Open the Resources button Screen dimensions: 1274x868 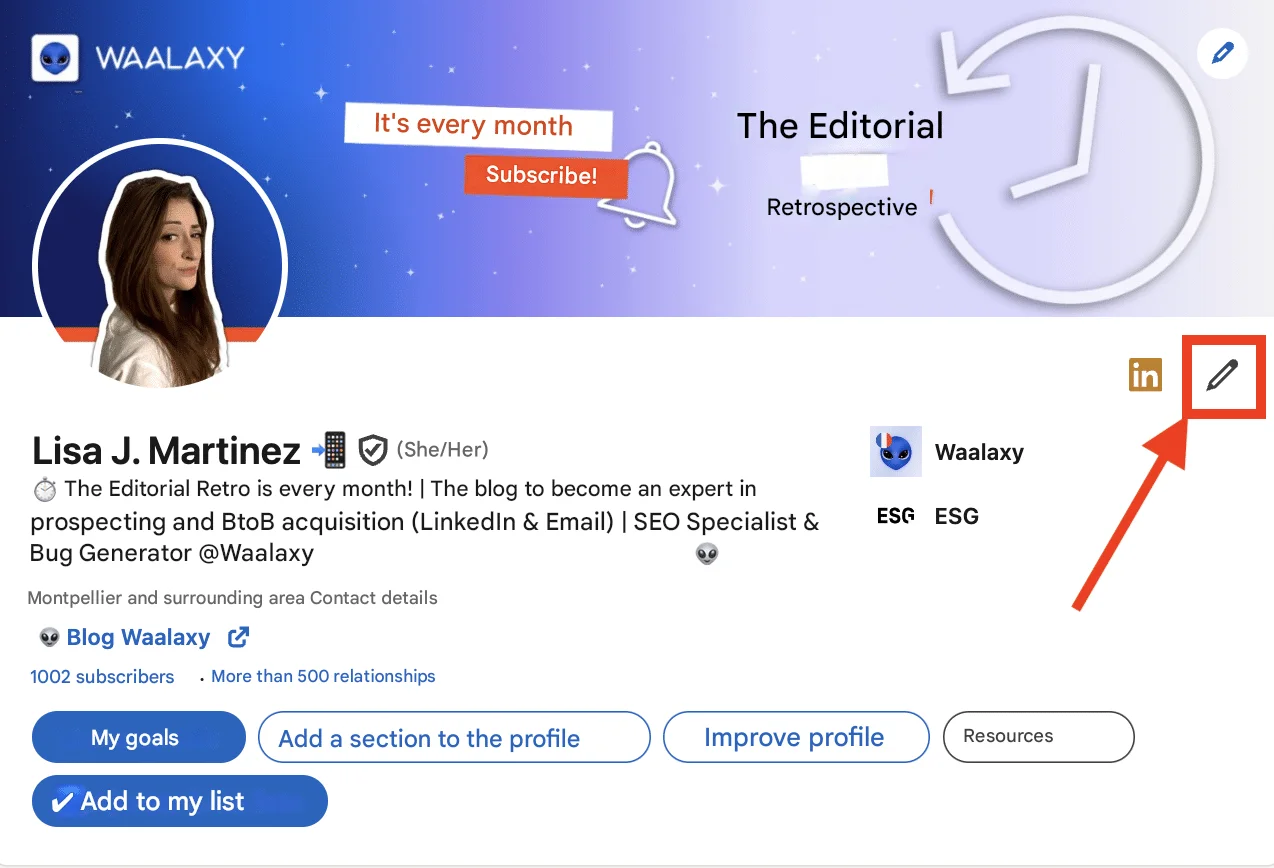1039,736
